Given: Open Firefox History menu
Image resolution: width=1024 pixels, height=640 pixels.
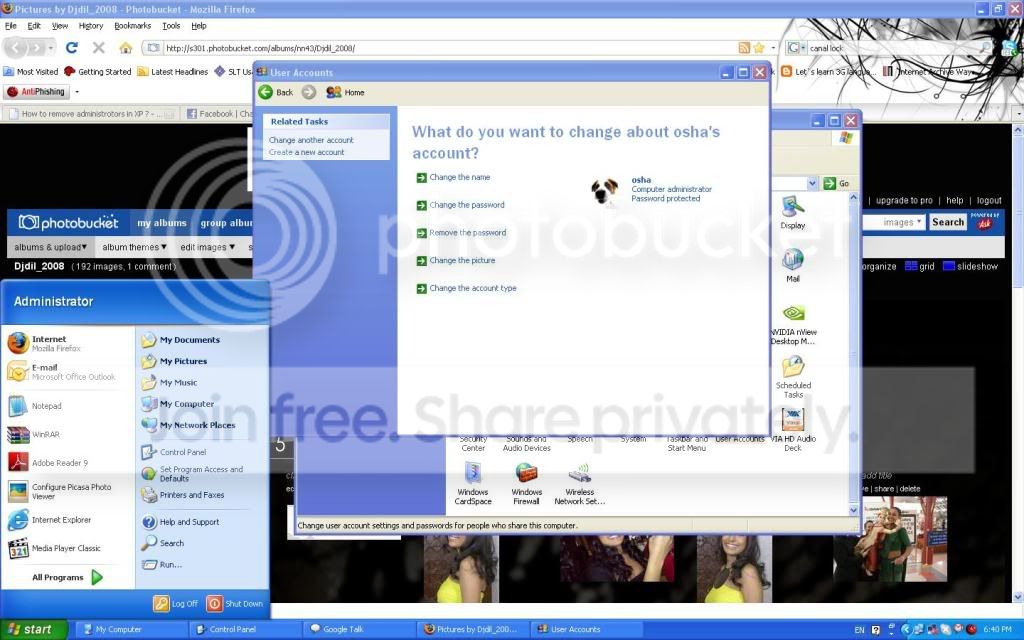Looking at the screenshot, I should pos(91,26).
